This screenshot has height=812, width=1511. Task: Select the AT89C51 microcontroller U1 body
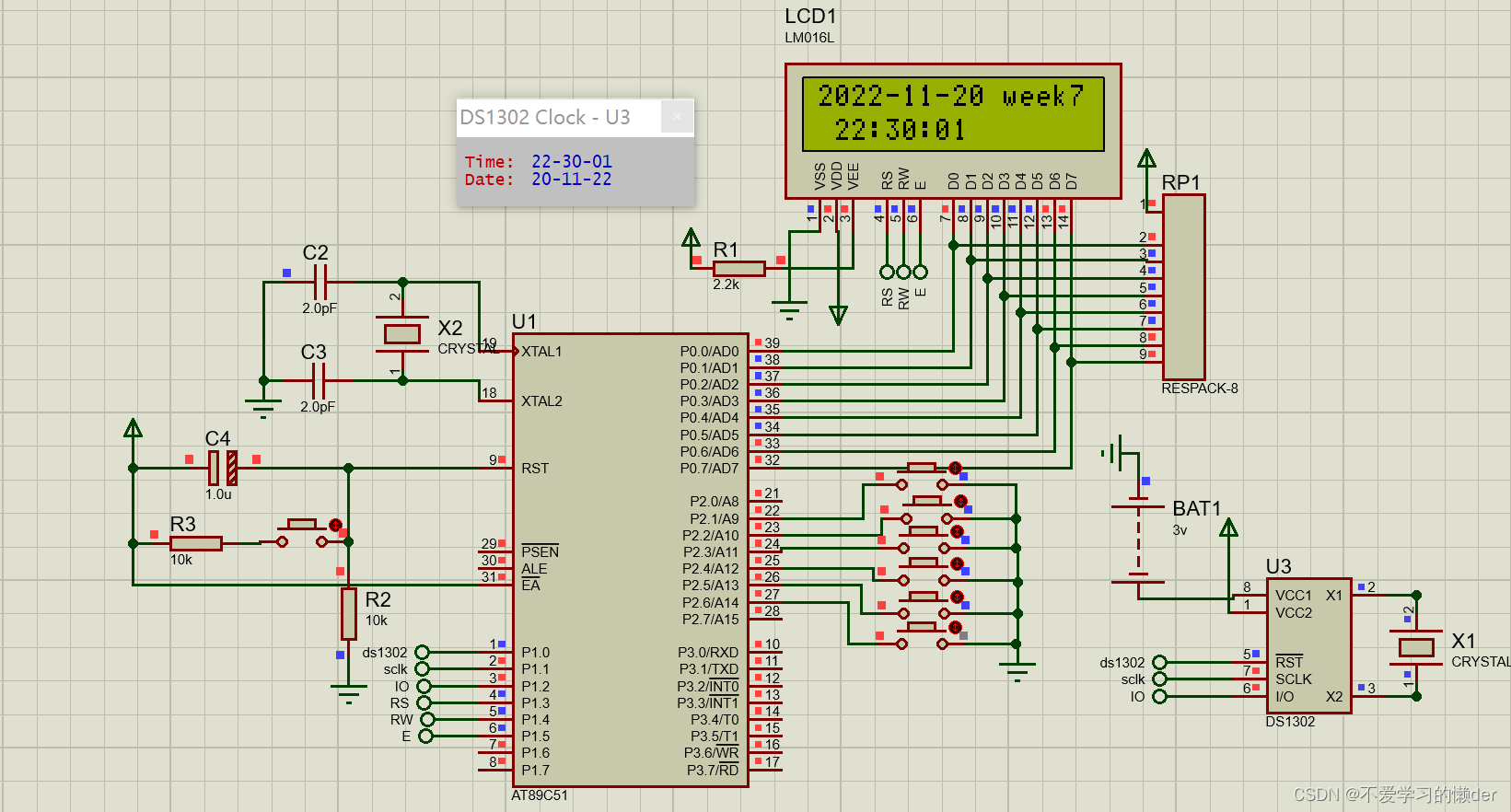631,560
